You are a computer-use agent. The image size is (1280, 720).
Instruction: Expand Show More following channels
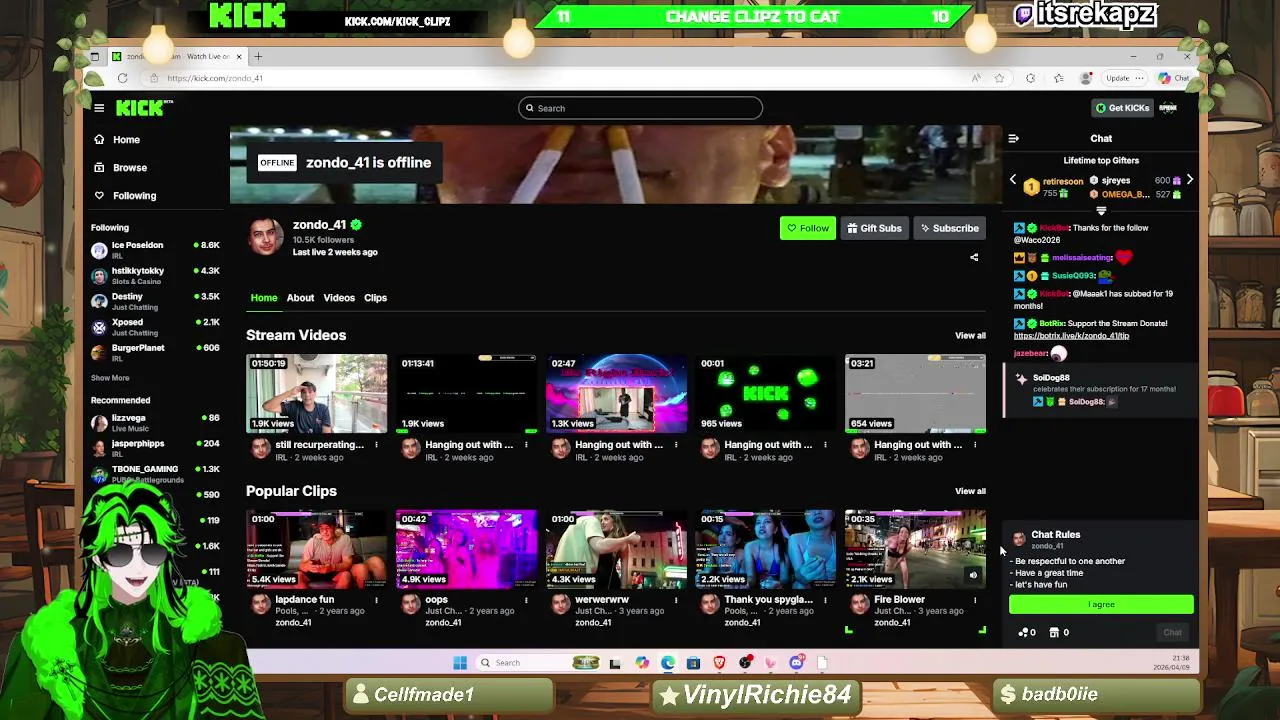(x=110, y=378)
